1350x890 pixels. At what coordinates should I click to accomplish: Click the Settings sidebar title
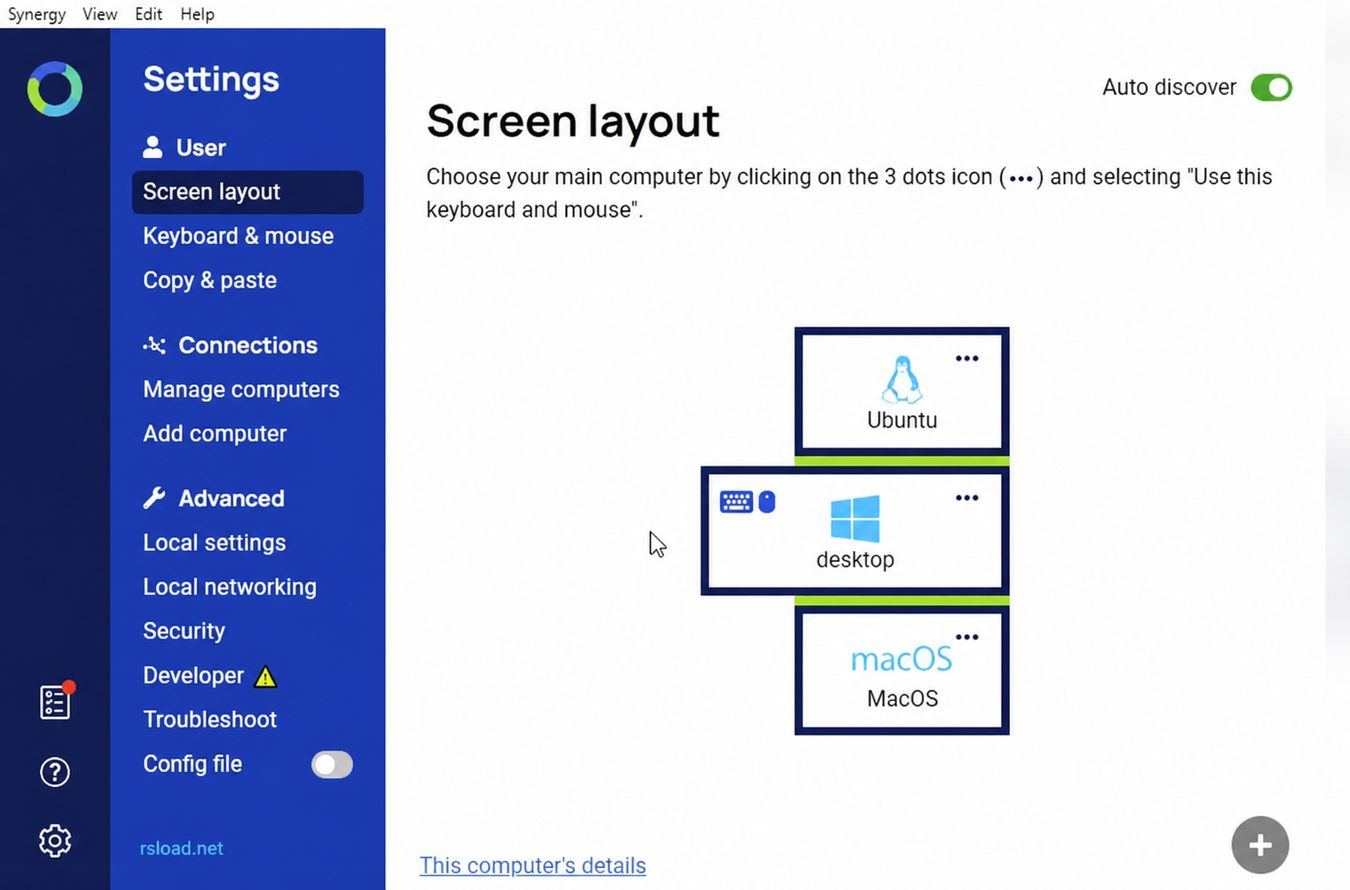[211, 79]
